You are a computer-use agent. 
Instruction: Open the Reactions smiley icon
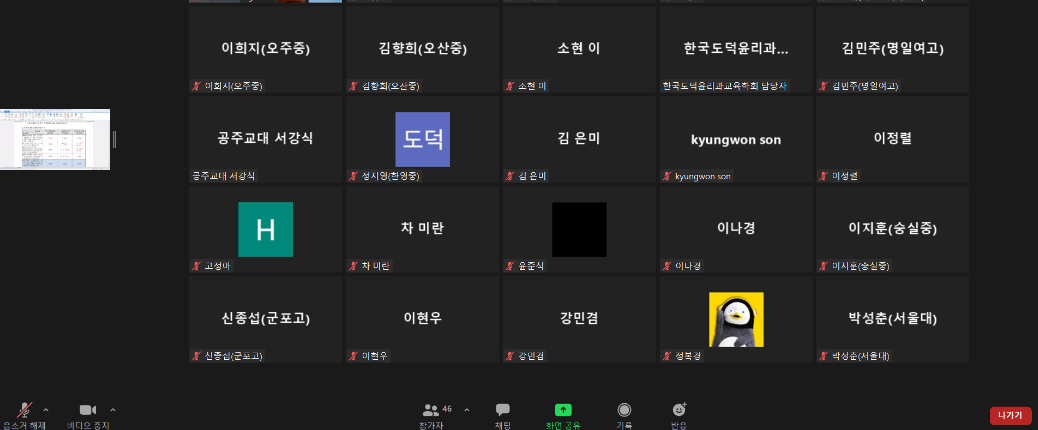pos(679,410)
